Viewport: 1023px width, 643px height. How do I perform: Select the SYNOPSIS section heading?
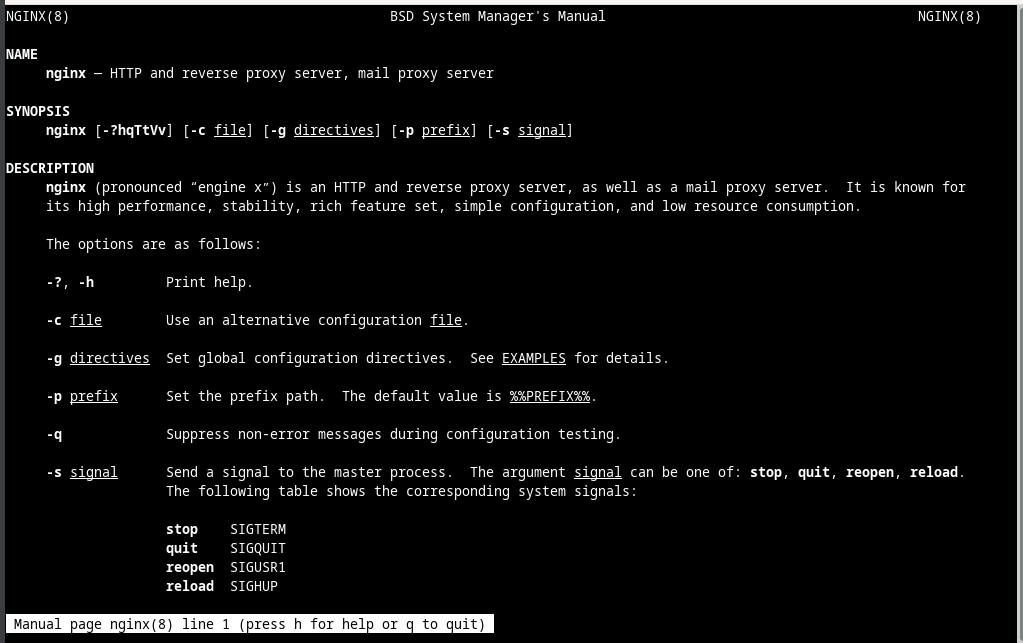38,111
